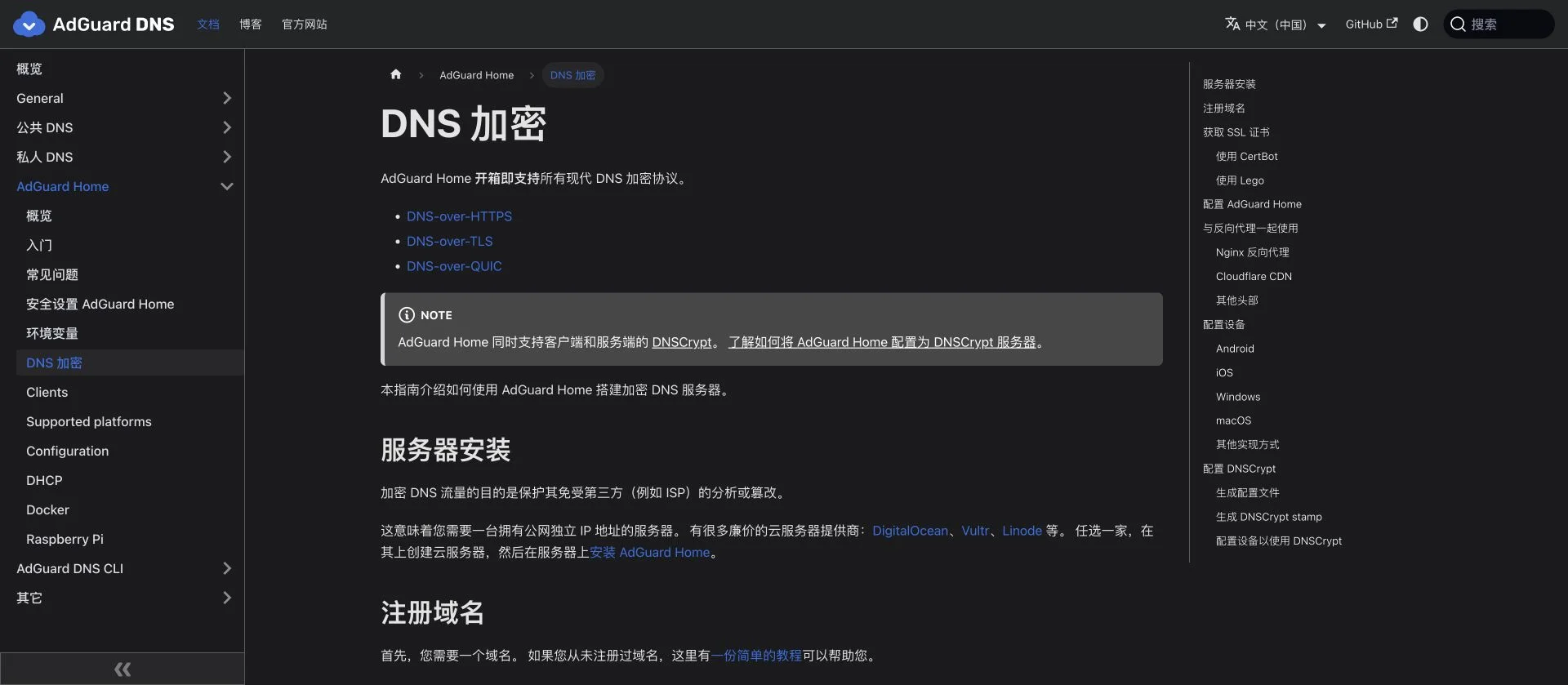Open the Linode link
1568x685 pixels.
coord(1022,531)
